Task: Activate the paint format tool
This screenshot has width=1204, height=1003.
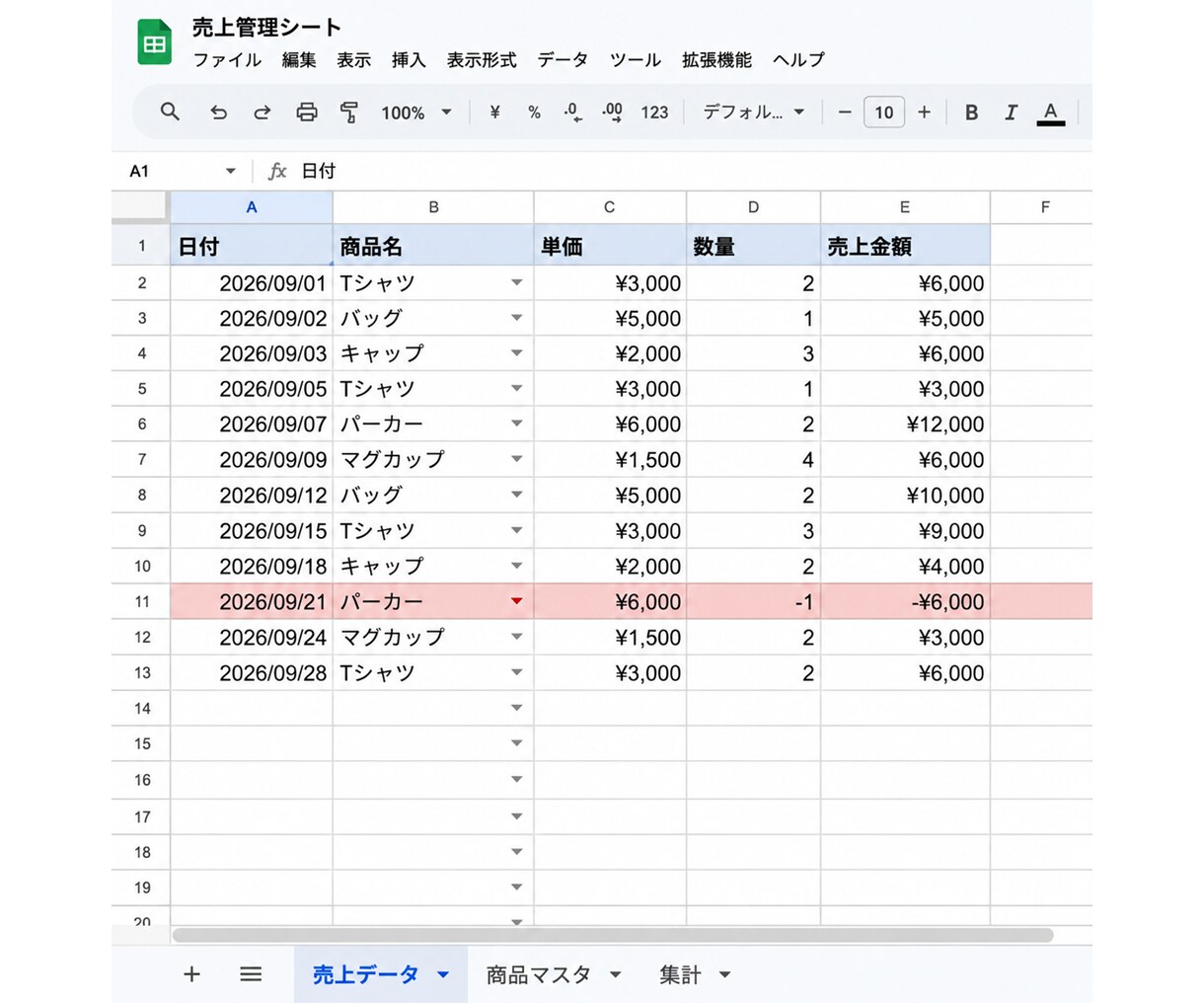Action: click(x=348, y=113)
